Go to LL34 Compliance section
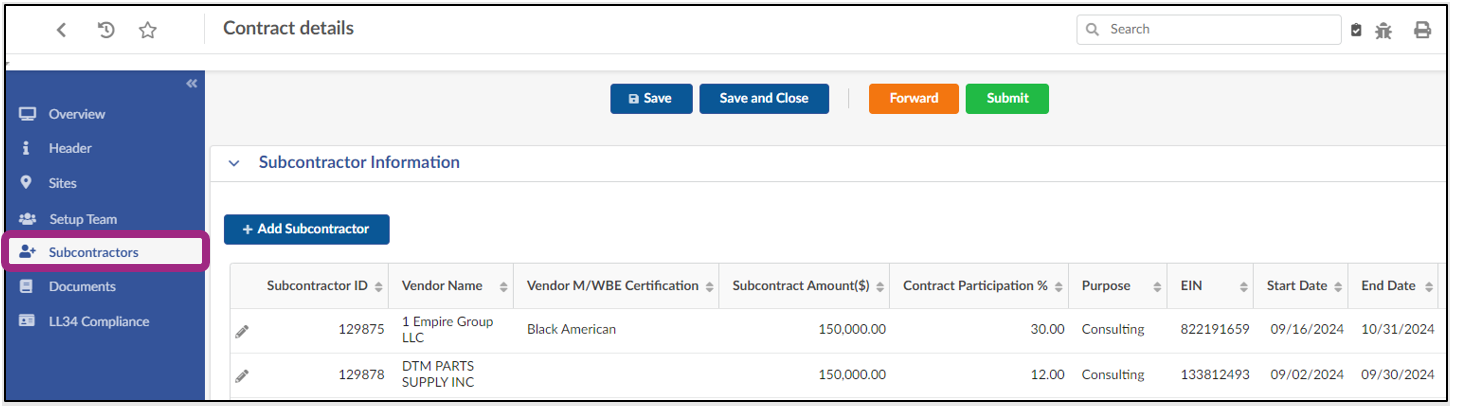 click(99, 322)
